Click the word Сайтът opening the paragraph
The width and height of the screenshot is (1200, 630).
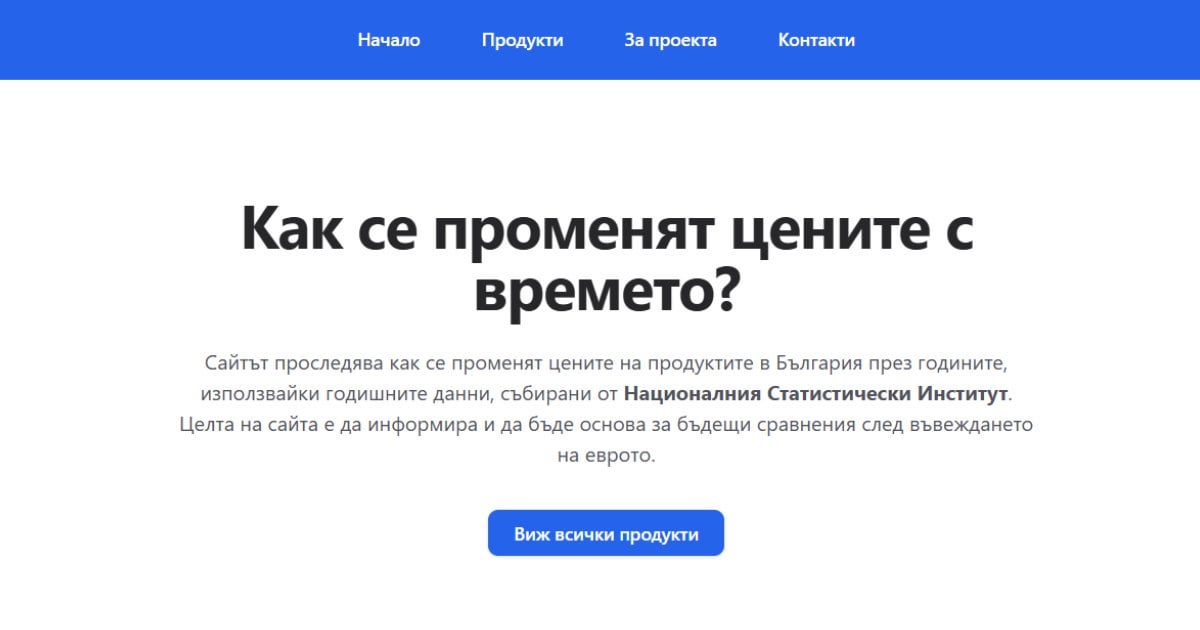click(x=236, y=361)
